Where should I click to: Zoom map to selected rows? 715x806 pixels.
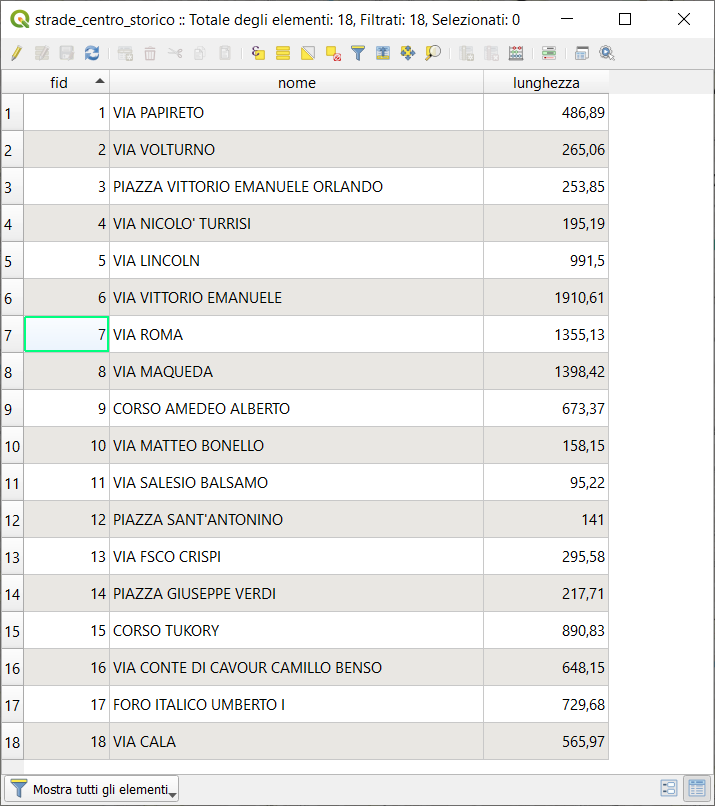coord(433,53)
